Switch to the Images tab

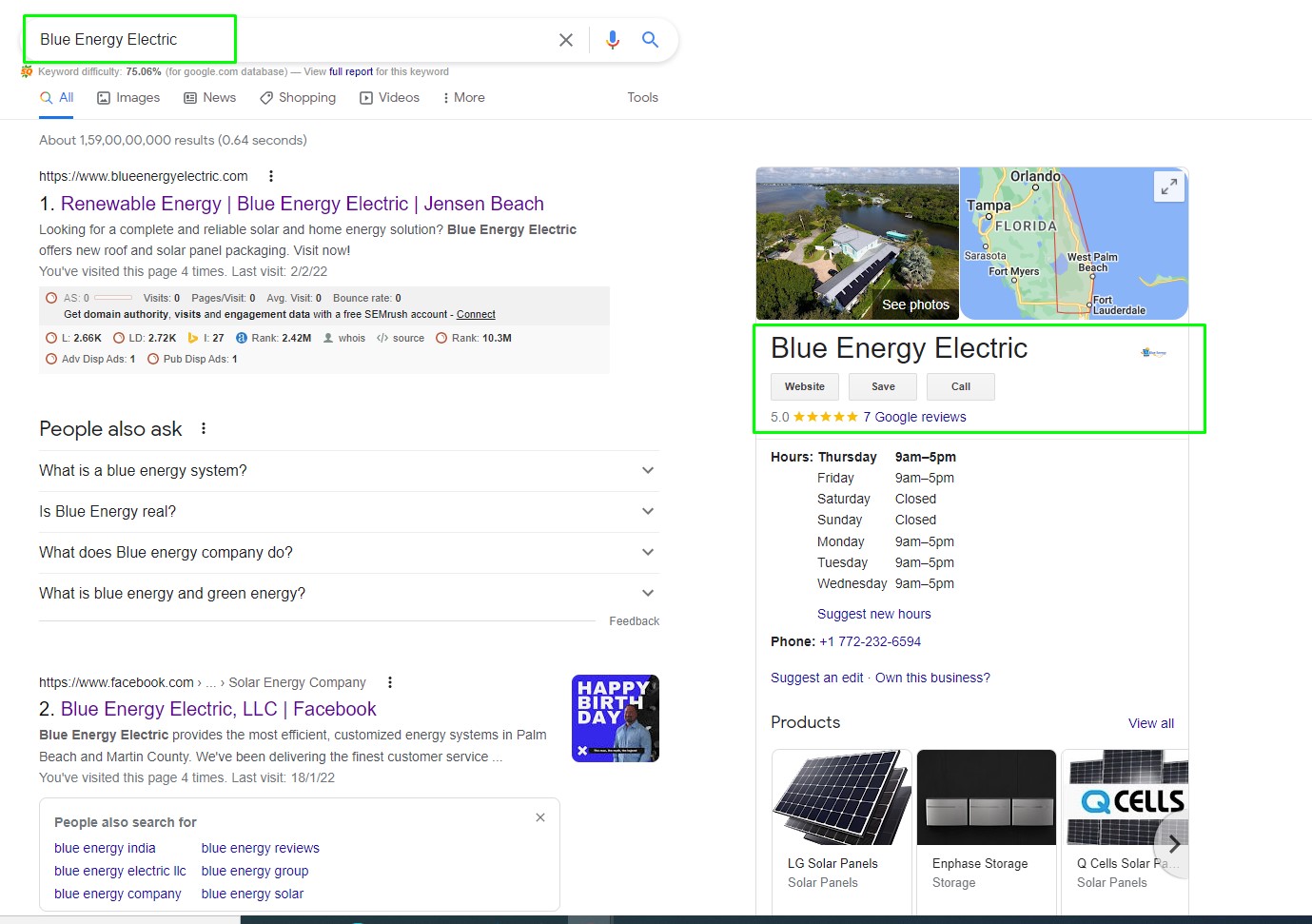(128, 97)
